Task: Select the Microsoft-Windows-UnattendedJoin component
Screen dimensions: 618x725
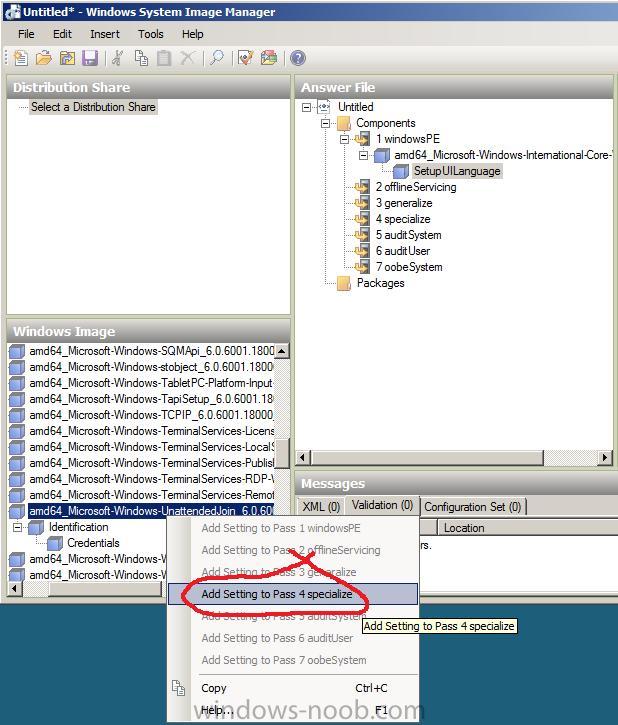Action: [x=151, y=511]
